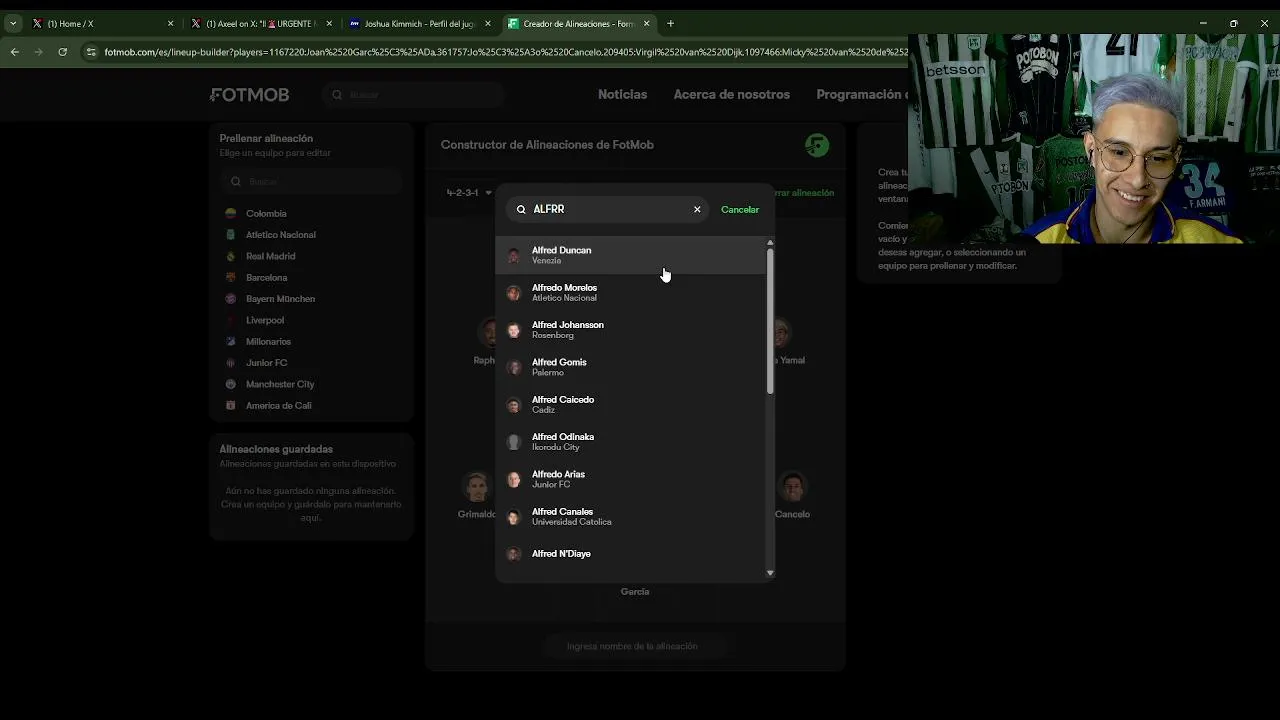Image resolution: width=1280 pixels, height=720 pixels.
Task: Click the green FotMob logo badge
Action: tap(817, 145)
